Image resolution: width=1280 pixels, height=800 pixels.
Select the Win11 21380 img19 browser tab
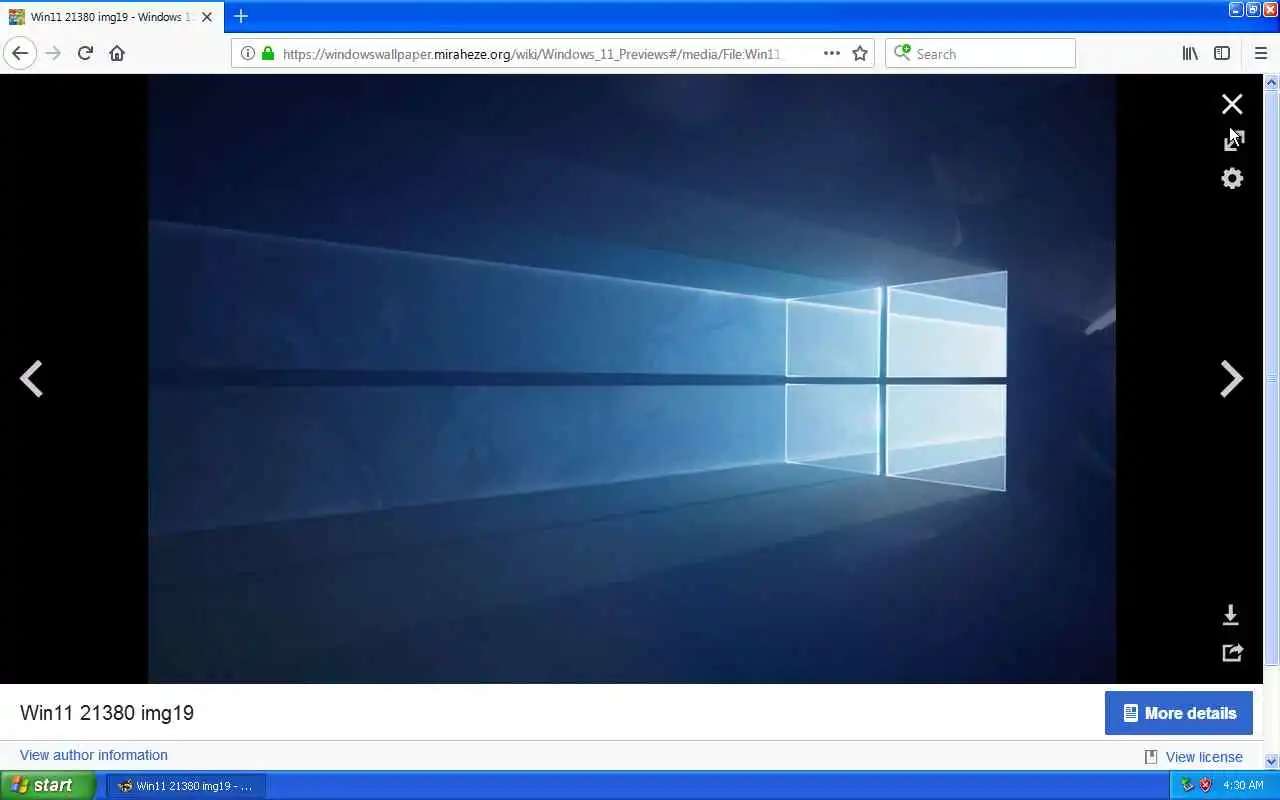click(x=110, y=17)
